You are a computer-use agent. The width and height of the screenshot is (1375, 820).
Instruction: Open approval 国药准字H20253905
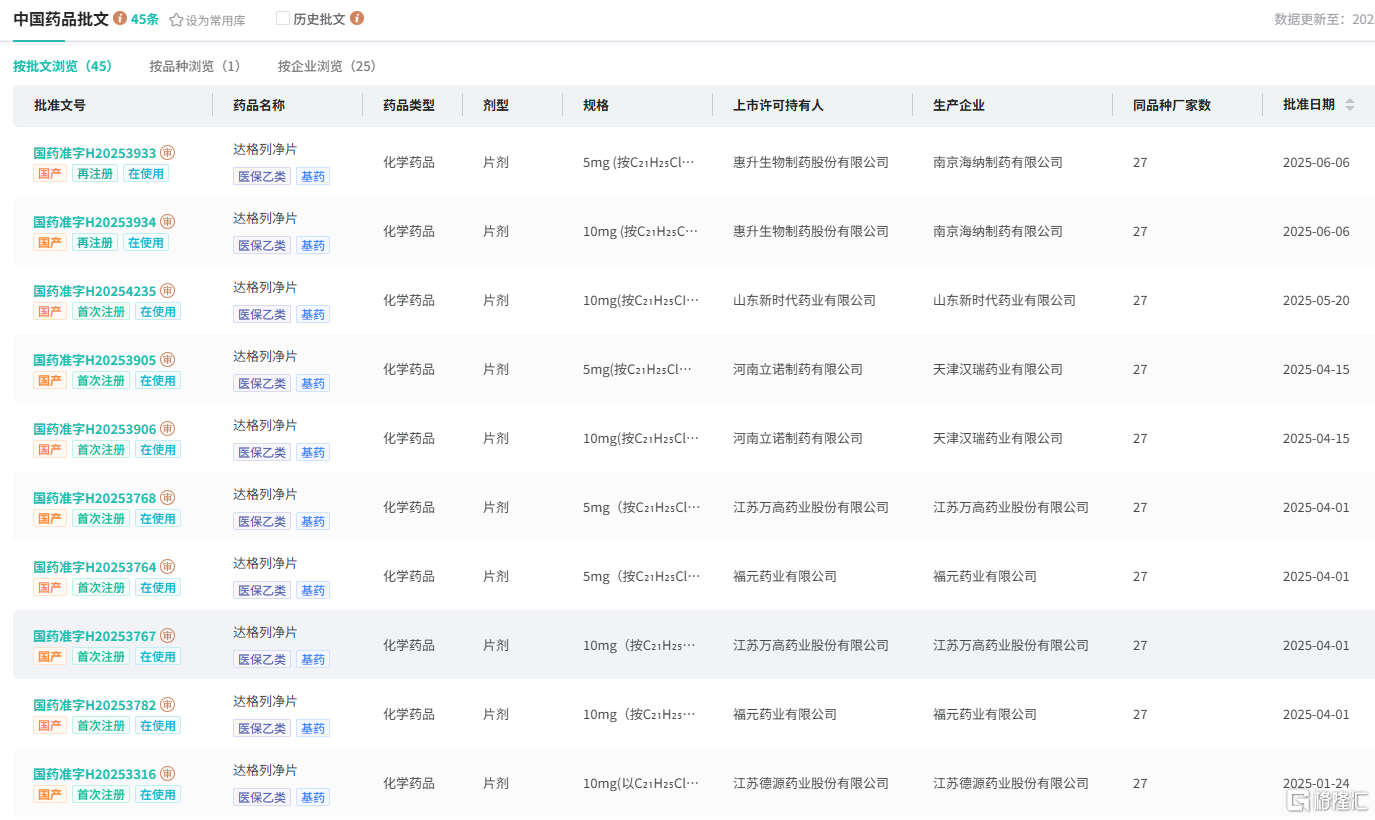coord(95,360)
